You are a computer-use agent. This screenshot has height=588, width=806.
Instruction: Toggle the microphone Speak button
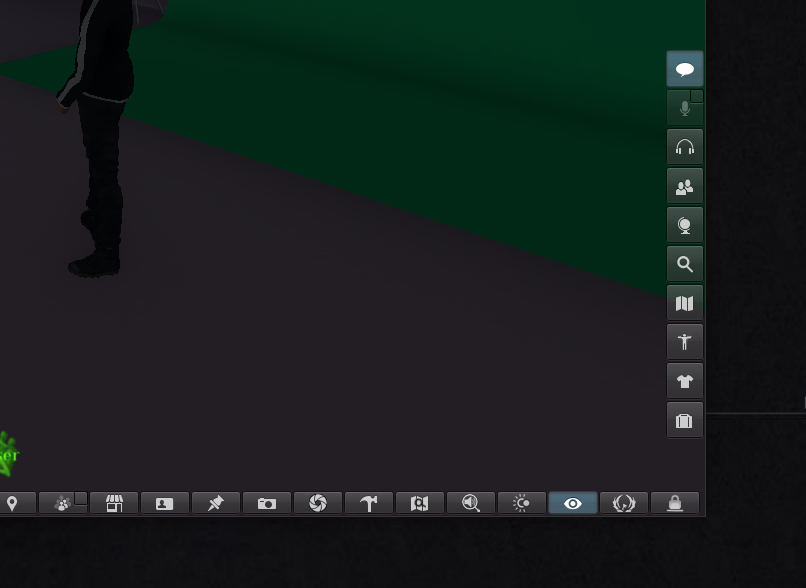pos(685,108)
